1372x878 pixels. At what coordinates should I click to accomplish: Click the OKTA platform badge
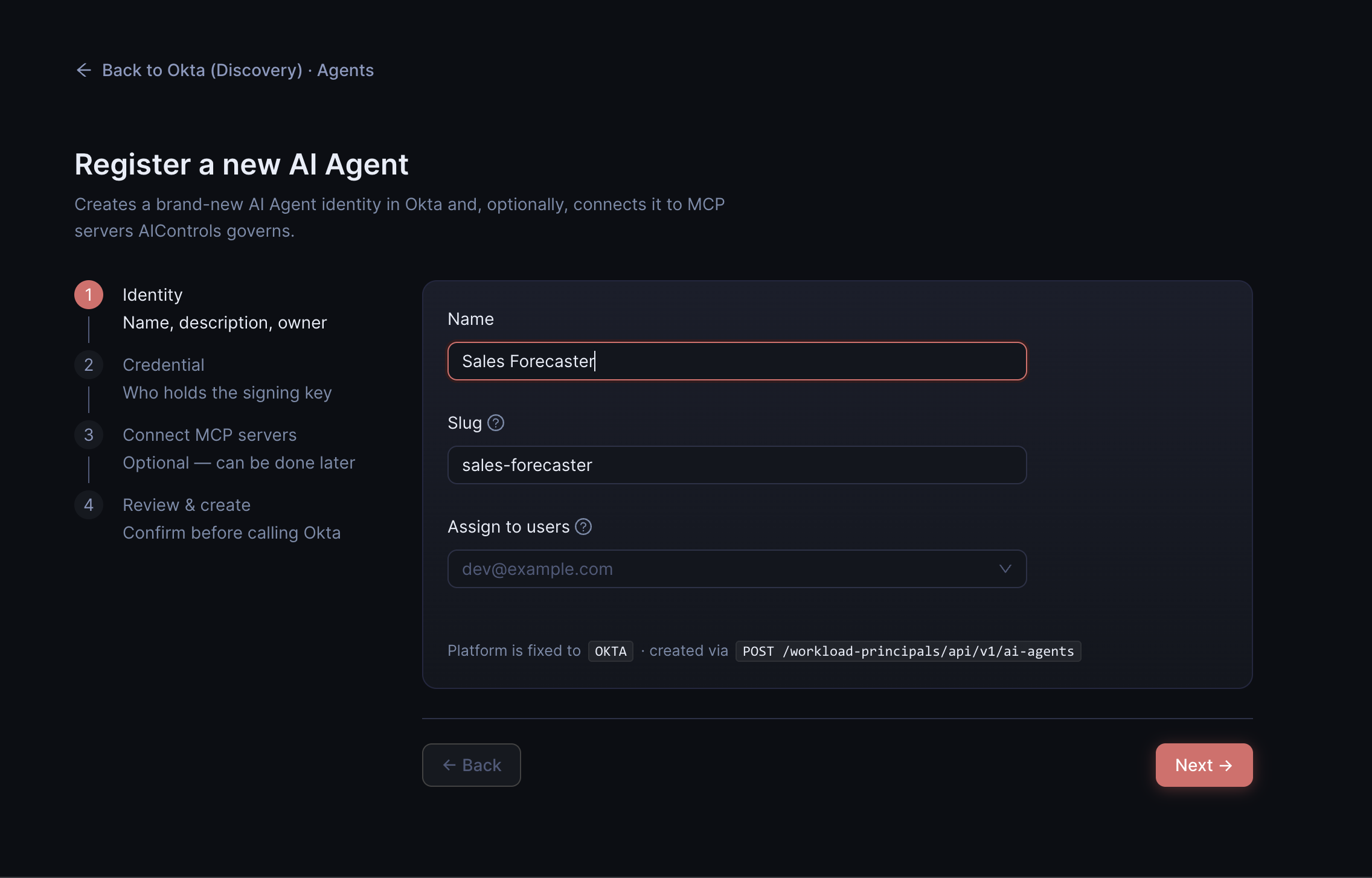(x=611, y=651)
